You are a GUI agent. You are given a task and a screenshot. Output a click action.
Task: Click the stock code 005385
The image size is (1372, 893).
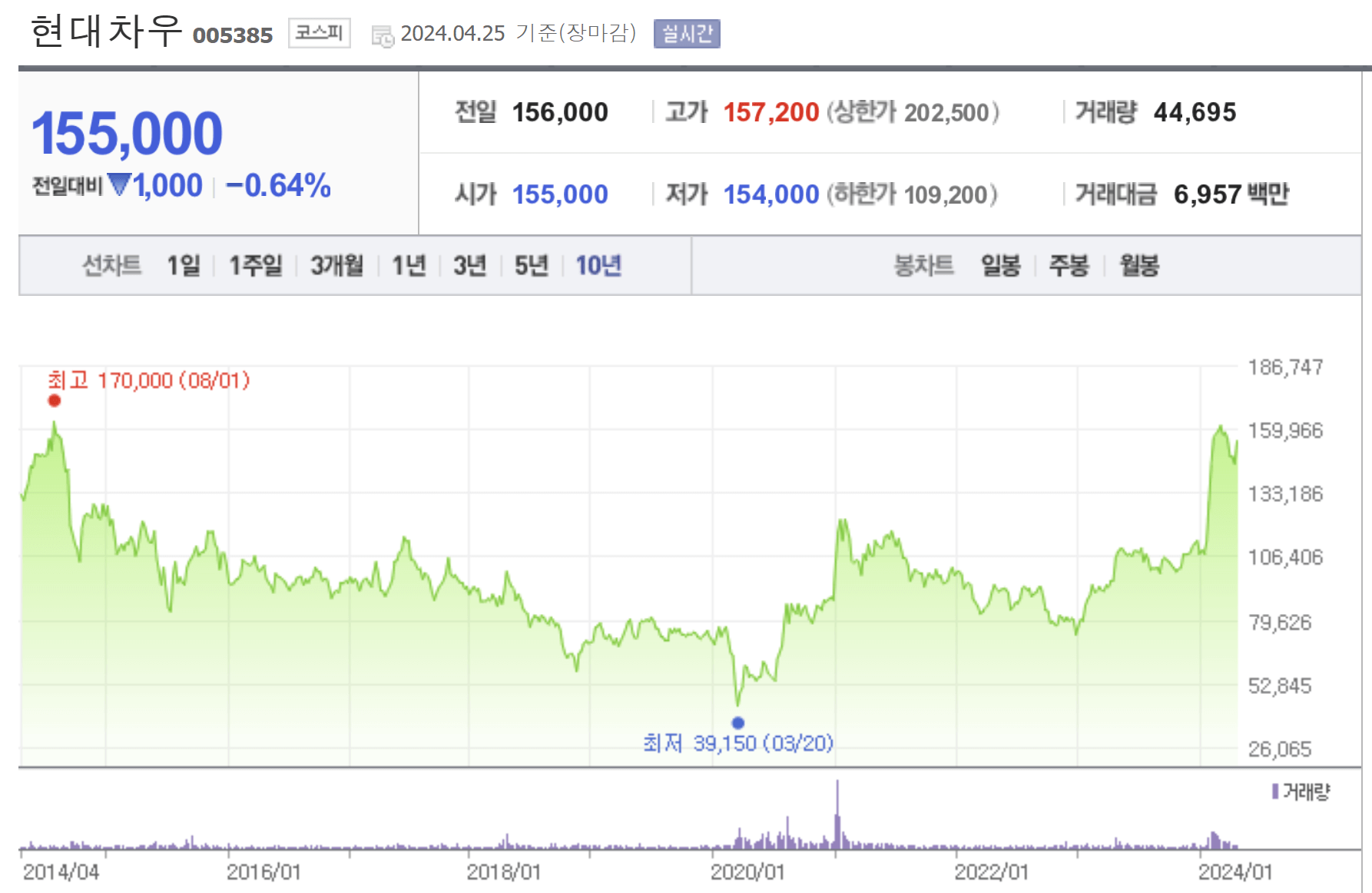coord(233,34)
